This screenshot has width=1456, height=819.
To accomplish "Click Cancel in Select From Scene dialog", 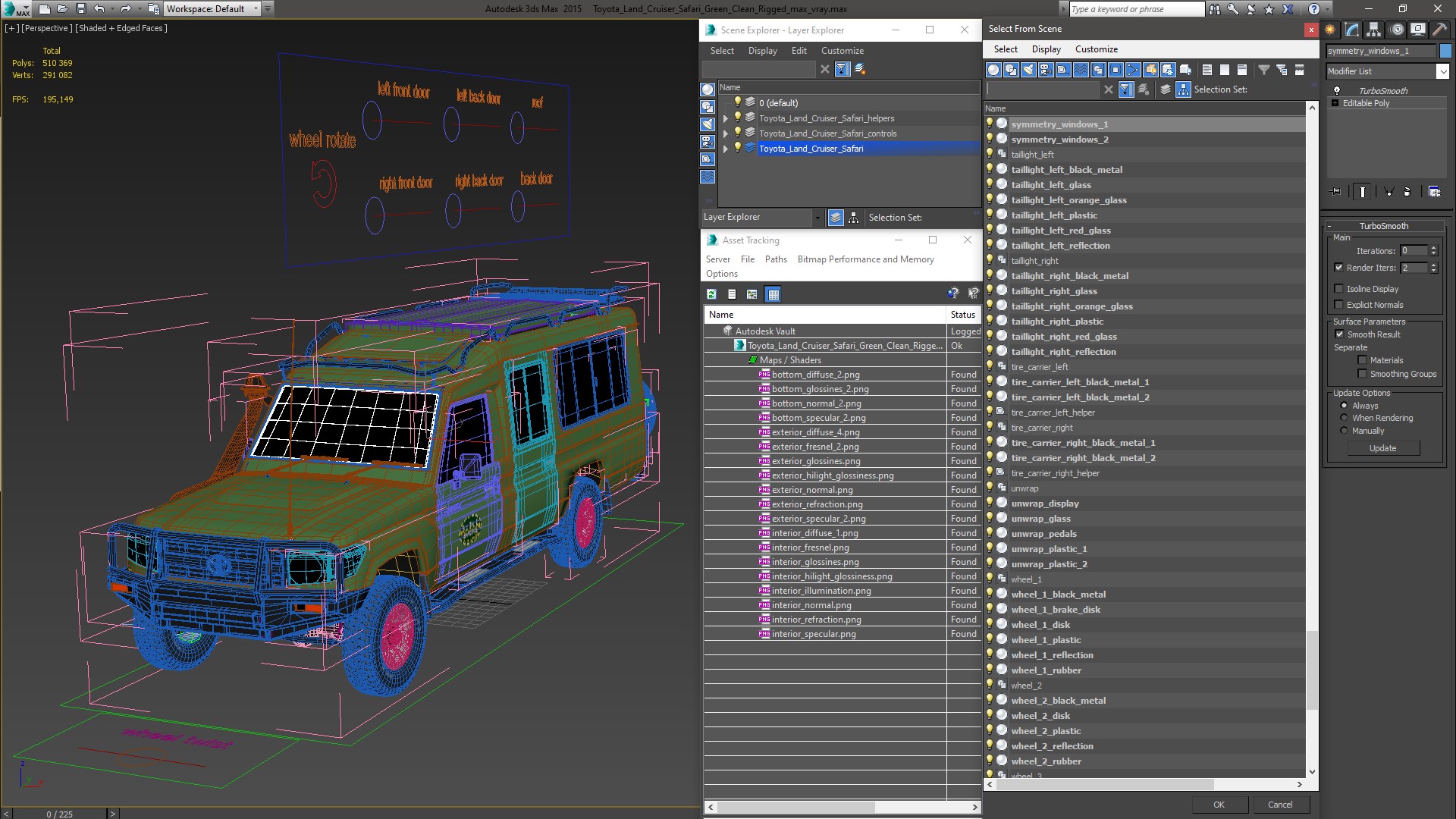I will tap(1280, 805).
